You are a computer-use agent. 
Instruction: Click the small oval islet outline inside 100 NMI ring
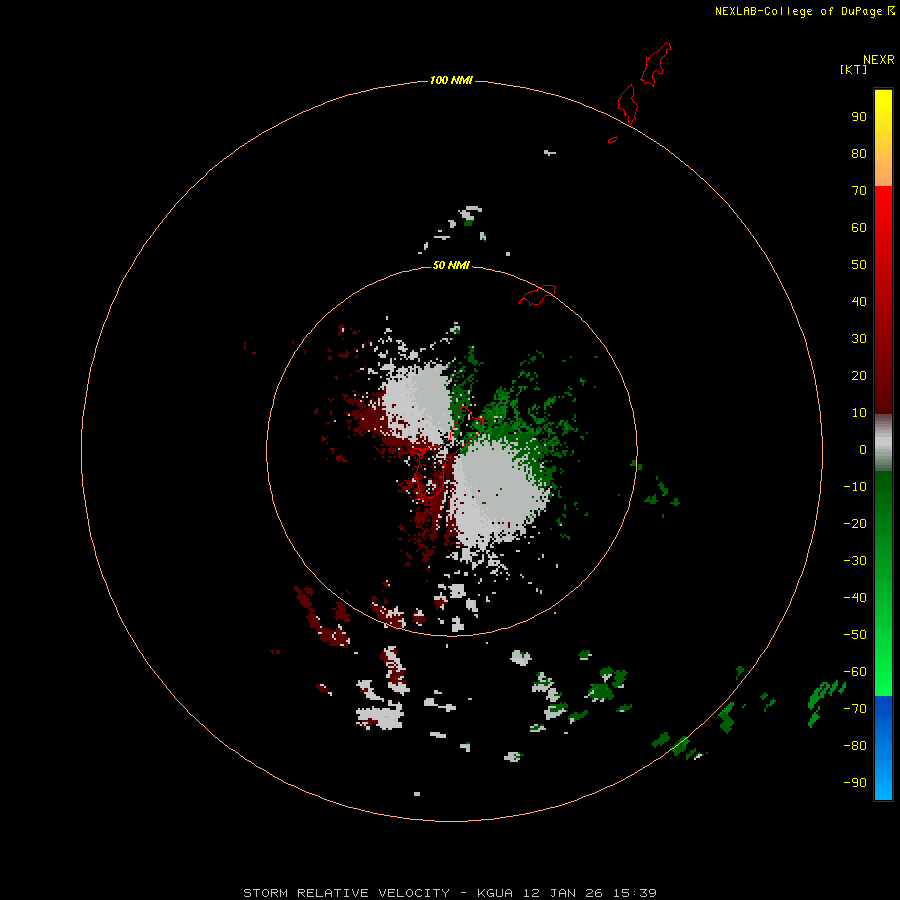pos(613,139)
